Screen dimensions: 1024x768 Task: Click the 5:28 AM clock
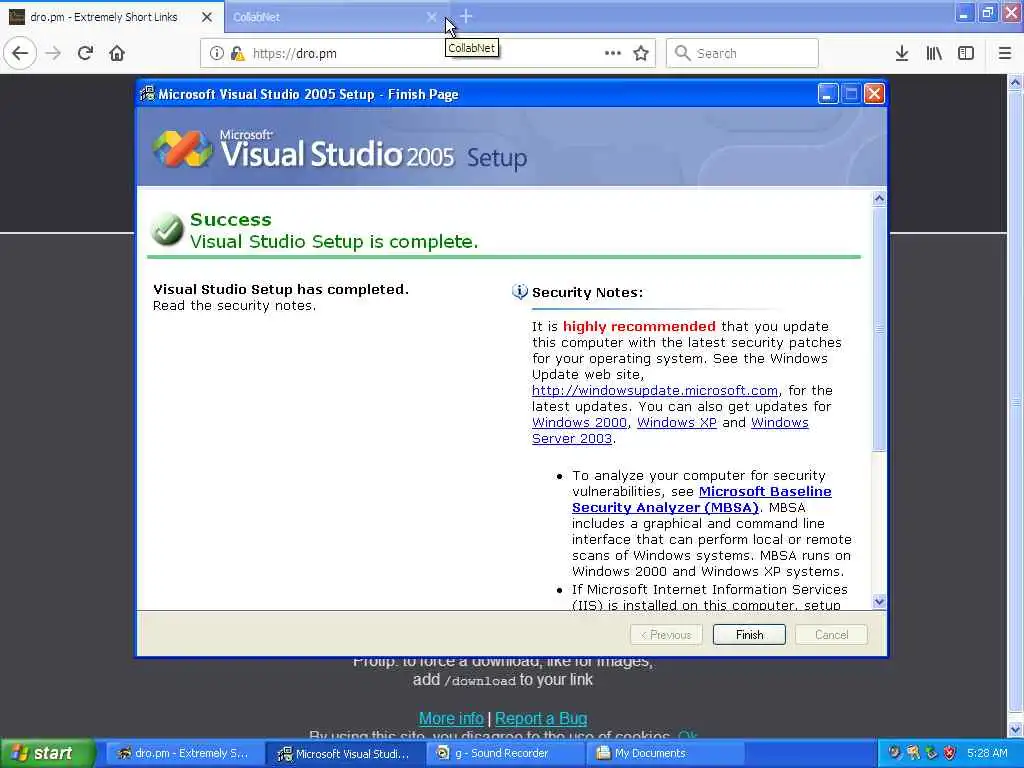pos(987,753)
